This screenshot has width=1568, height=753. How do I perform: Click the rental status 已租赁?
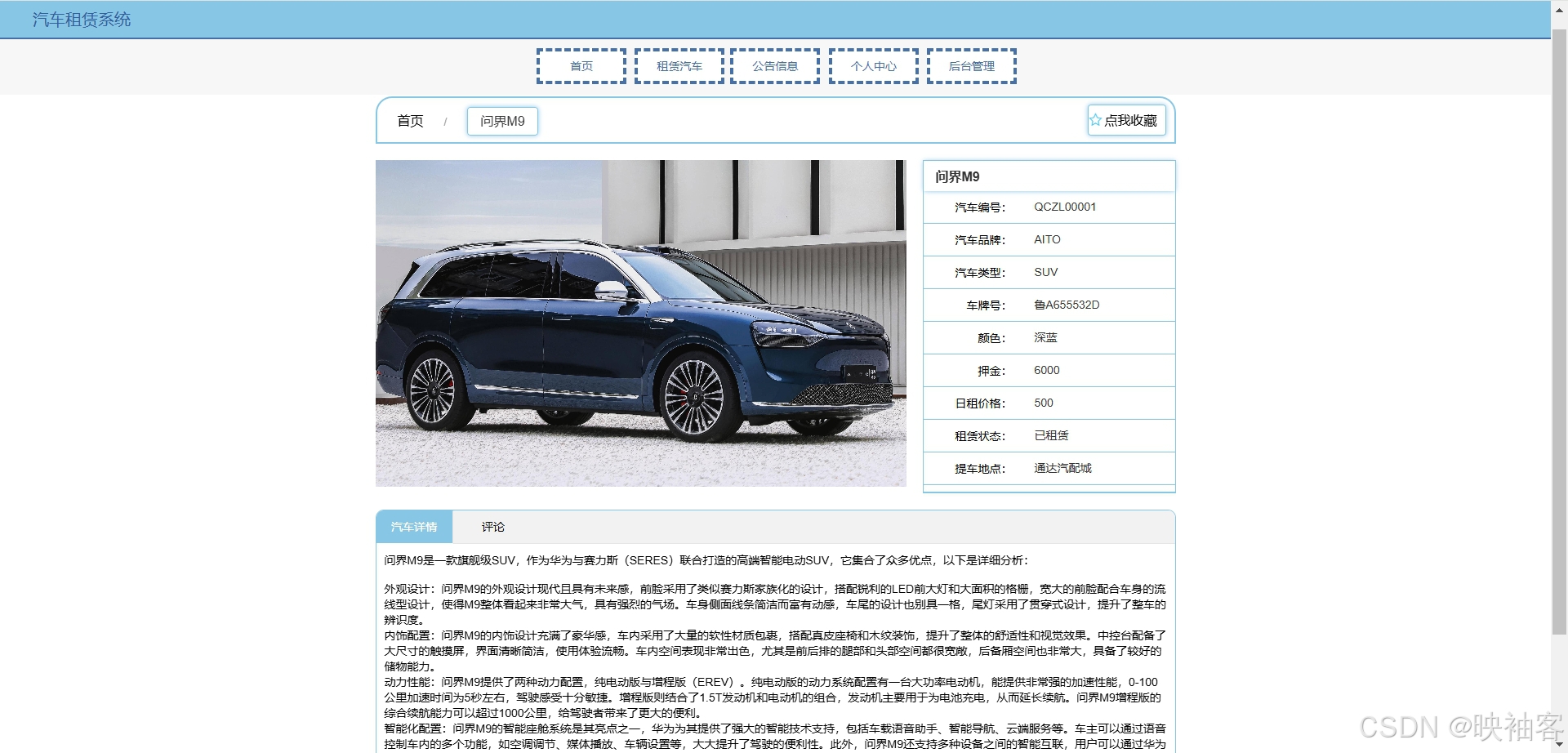(1051, 435)
